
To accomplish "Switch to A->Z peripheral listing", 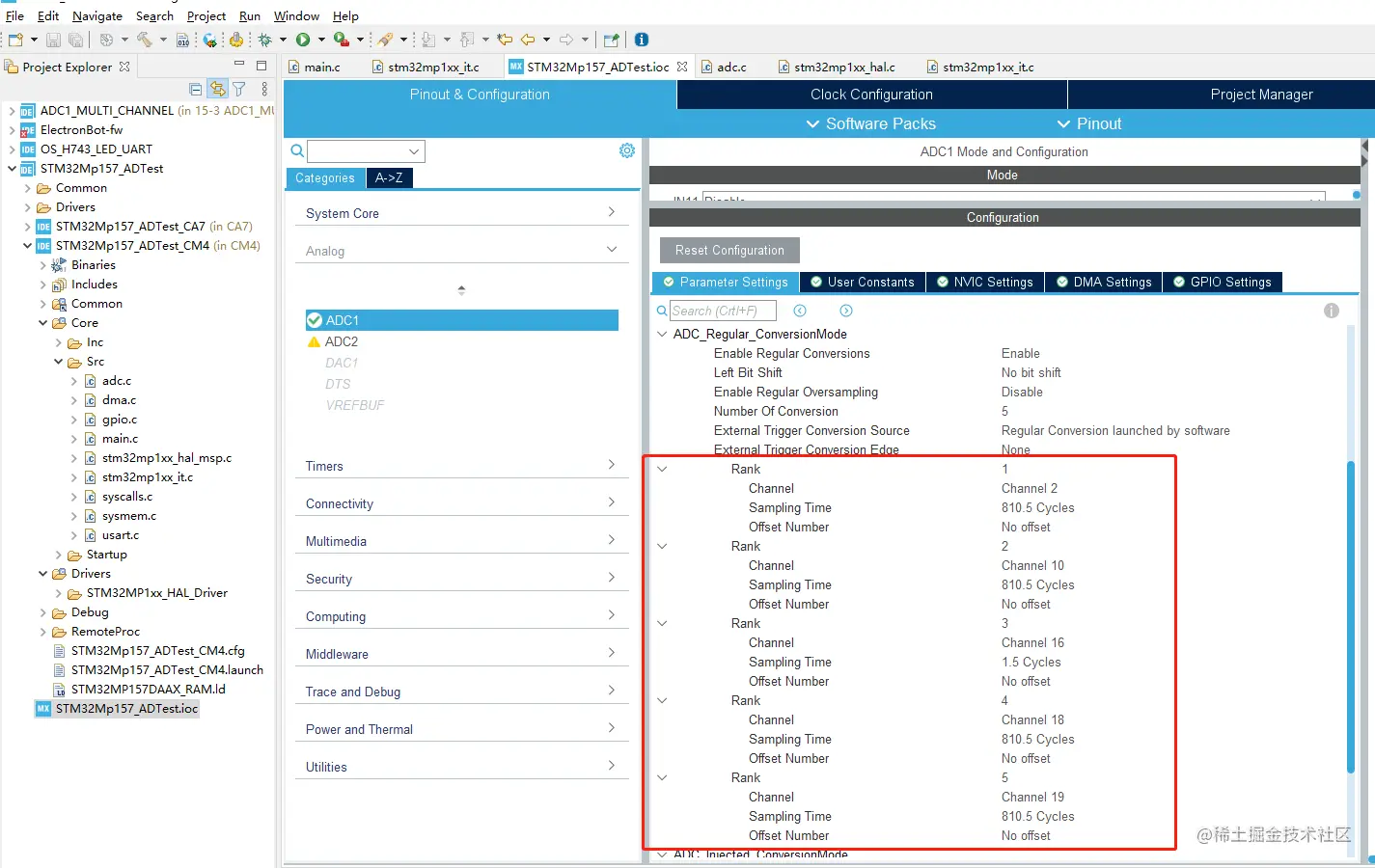I will point(389,177).
